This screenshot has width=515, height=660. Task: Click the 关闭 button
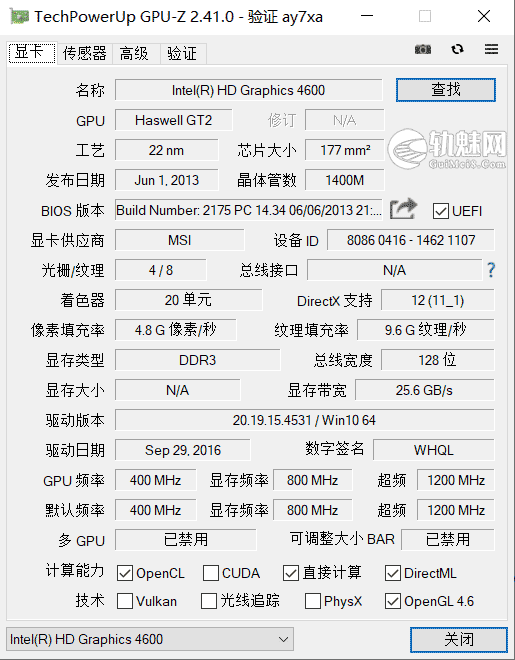pyautogui.click(x=459, y=639)
